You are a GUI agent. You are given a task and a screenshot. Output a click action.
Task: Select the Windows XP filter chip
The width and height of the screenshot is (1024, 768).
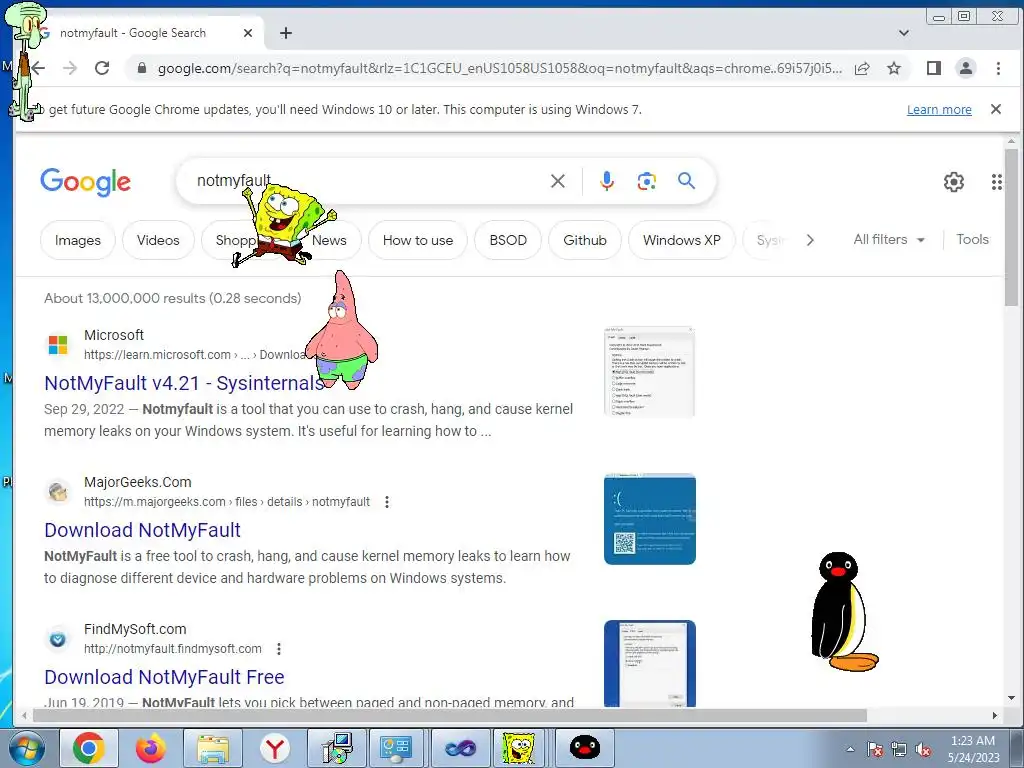coord(682,240)
